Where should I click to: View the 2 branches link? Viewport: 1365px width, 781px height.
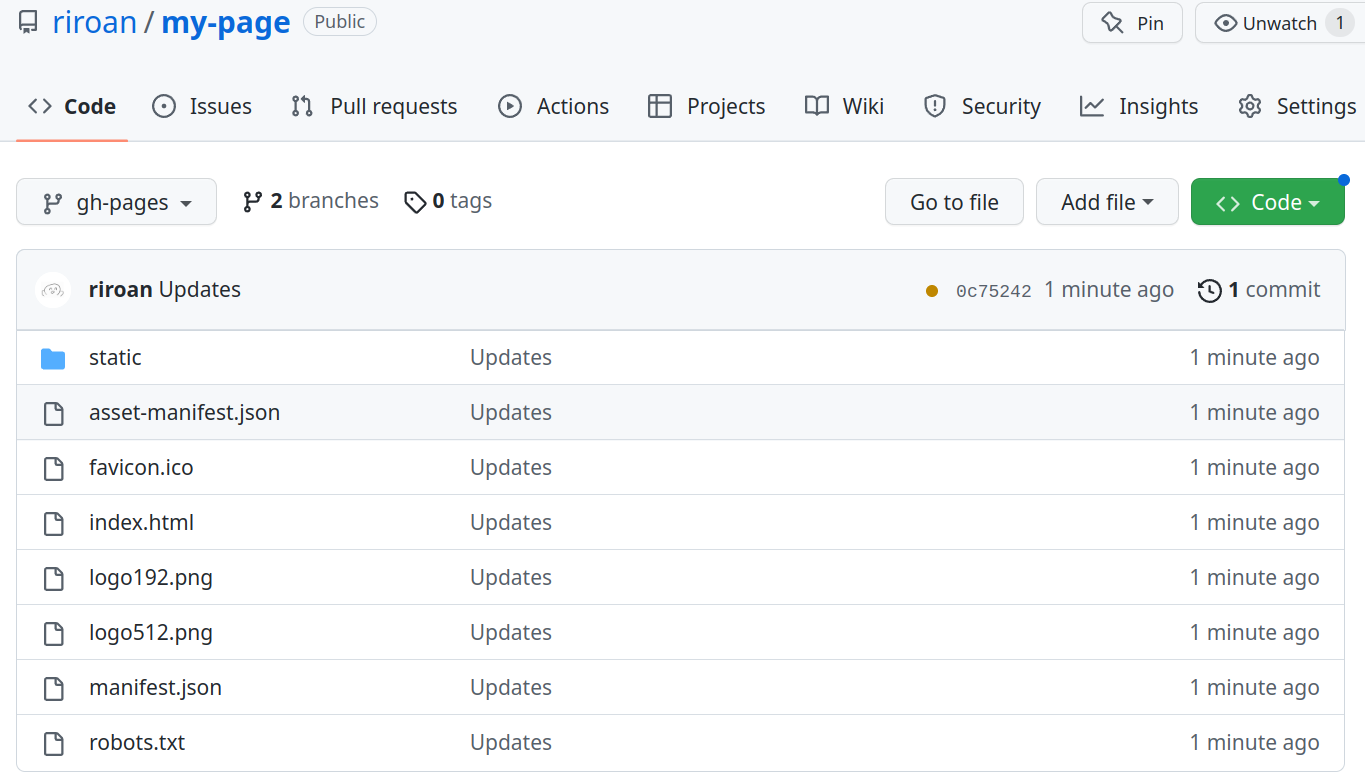click(x=311, y=201)
